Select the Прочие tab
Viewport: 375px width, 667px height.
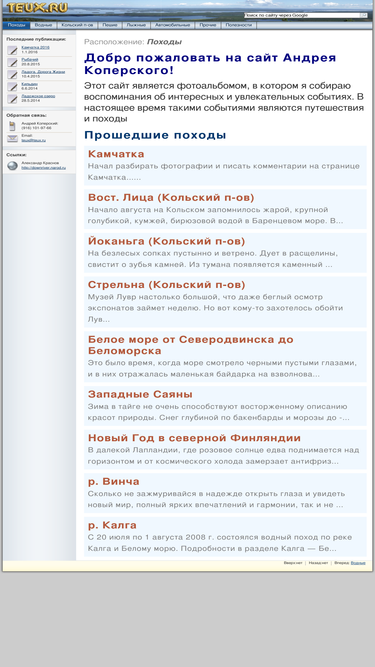(x=207, y=25)
